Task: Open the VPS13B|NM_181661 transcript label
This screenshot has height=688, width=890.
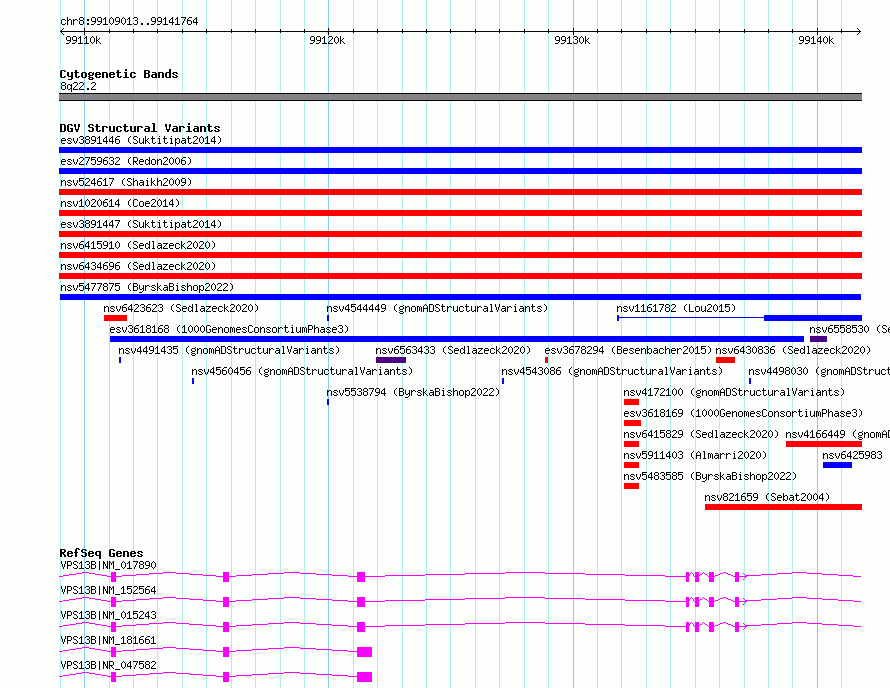Action: [108, 640]
